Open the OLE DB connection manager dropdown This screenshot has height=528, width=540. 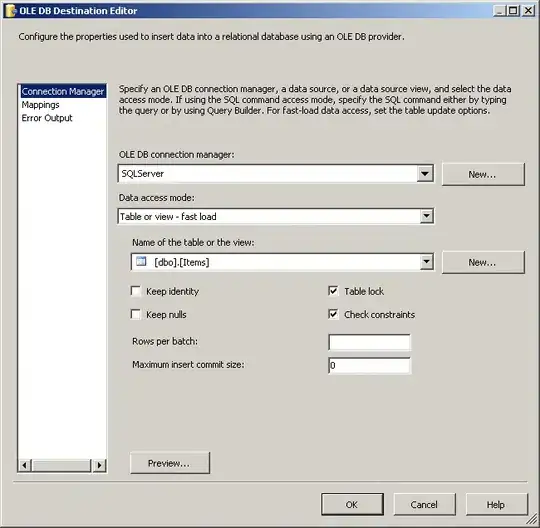click(425, 174)
